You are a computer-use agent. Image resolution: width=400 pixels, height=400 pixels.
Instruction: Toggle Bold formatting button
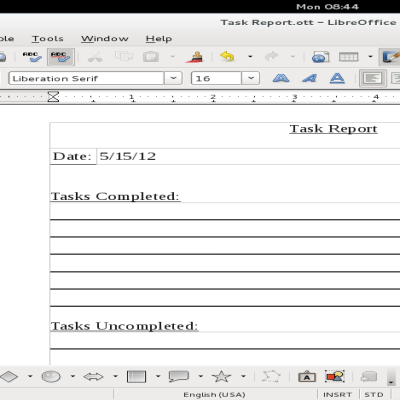click(281, 79)
